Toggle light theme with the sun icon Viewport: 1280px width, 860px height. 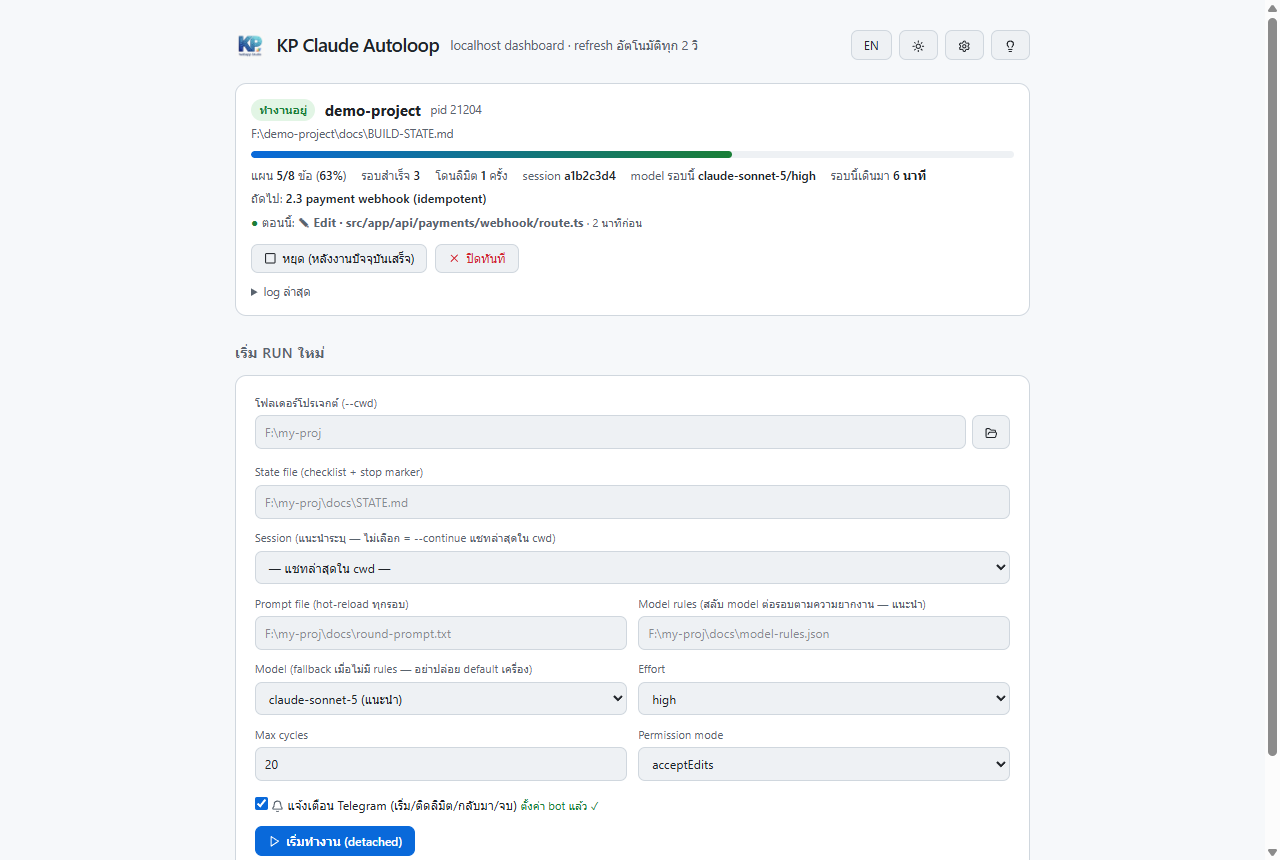click(x=918, y=45)
